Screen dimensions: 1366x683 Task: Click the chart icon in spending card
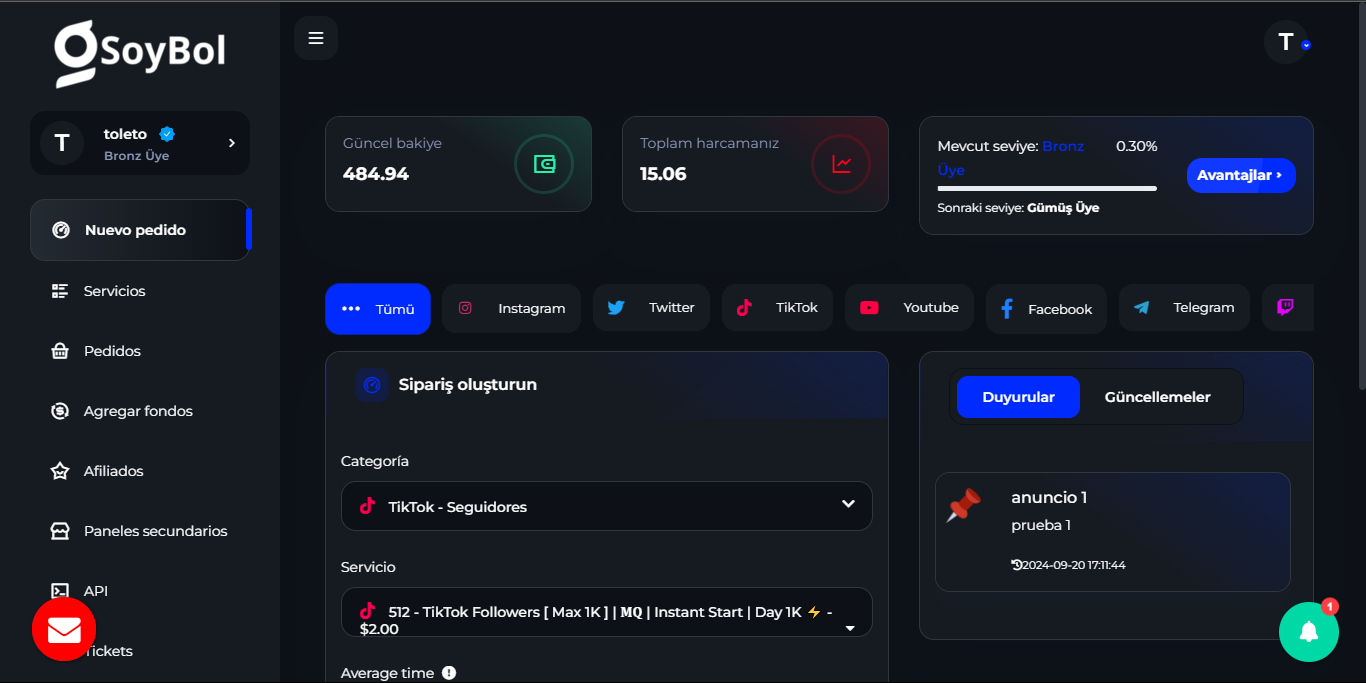pyautogui.click(x=841, y=164)
